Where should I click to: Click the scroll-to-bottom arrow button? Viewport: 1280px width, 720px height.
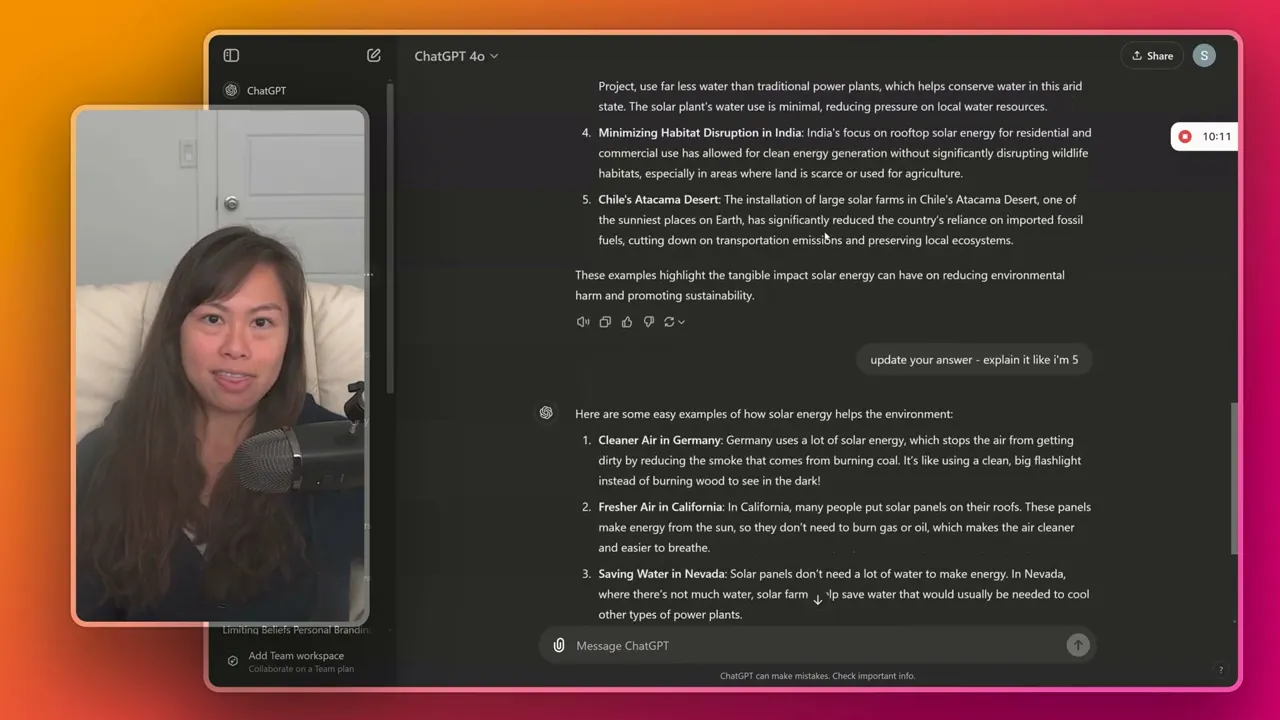[x=817, y=598]
